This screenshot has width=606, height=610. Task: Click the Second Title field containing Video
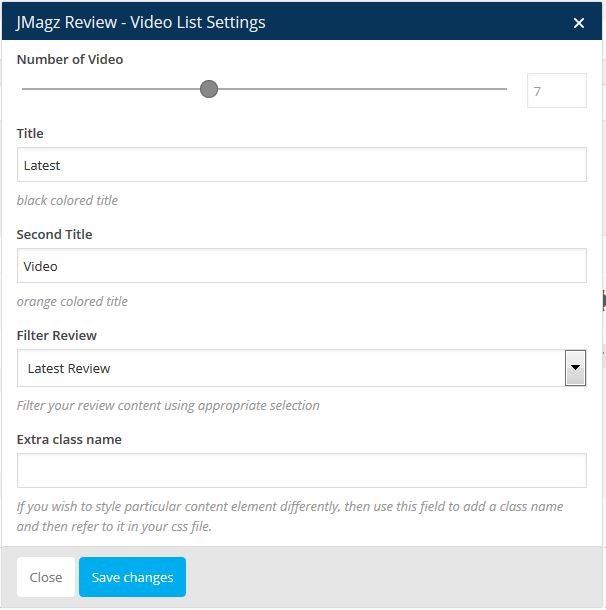(x=301, y=266)
